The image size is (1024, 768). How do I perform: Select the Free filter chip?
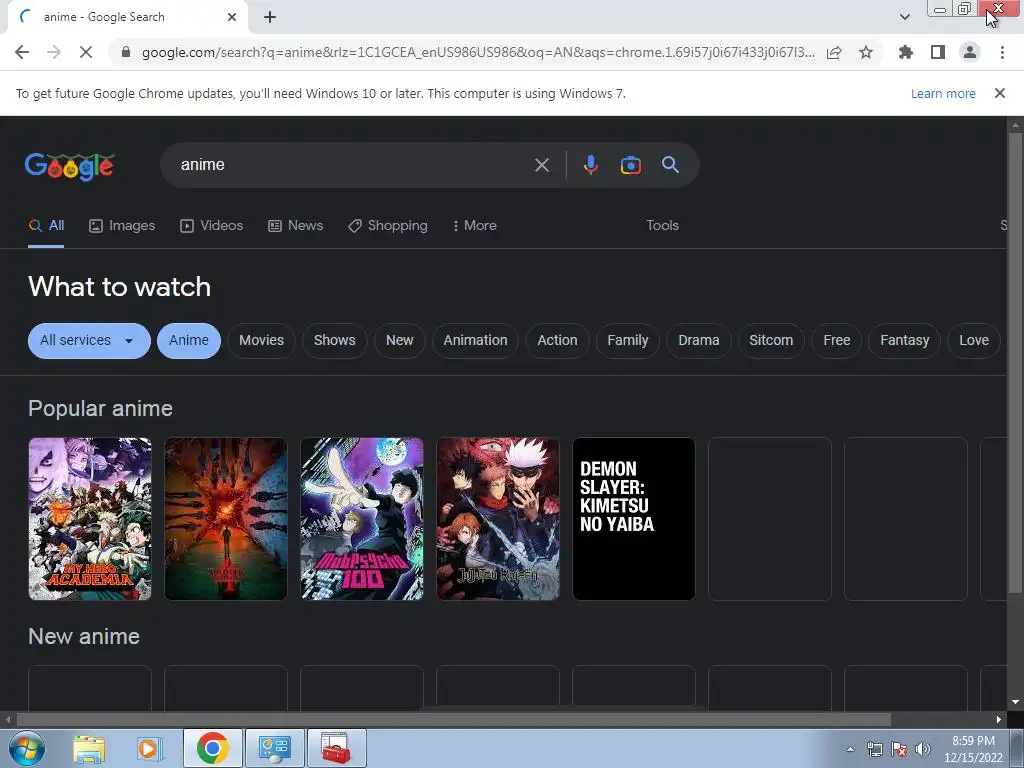837,340
